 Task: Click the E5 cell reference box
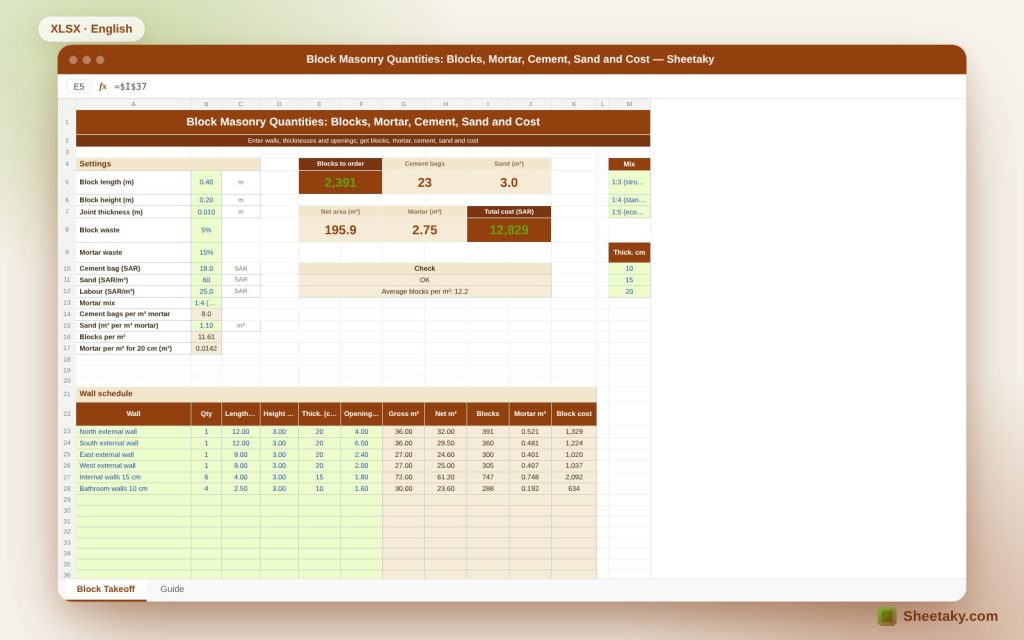[x=79, y=86]
